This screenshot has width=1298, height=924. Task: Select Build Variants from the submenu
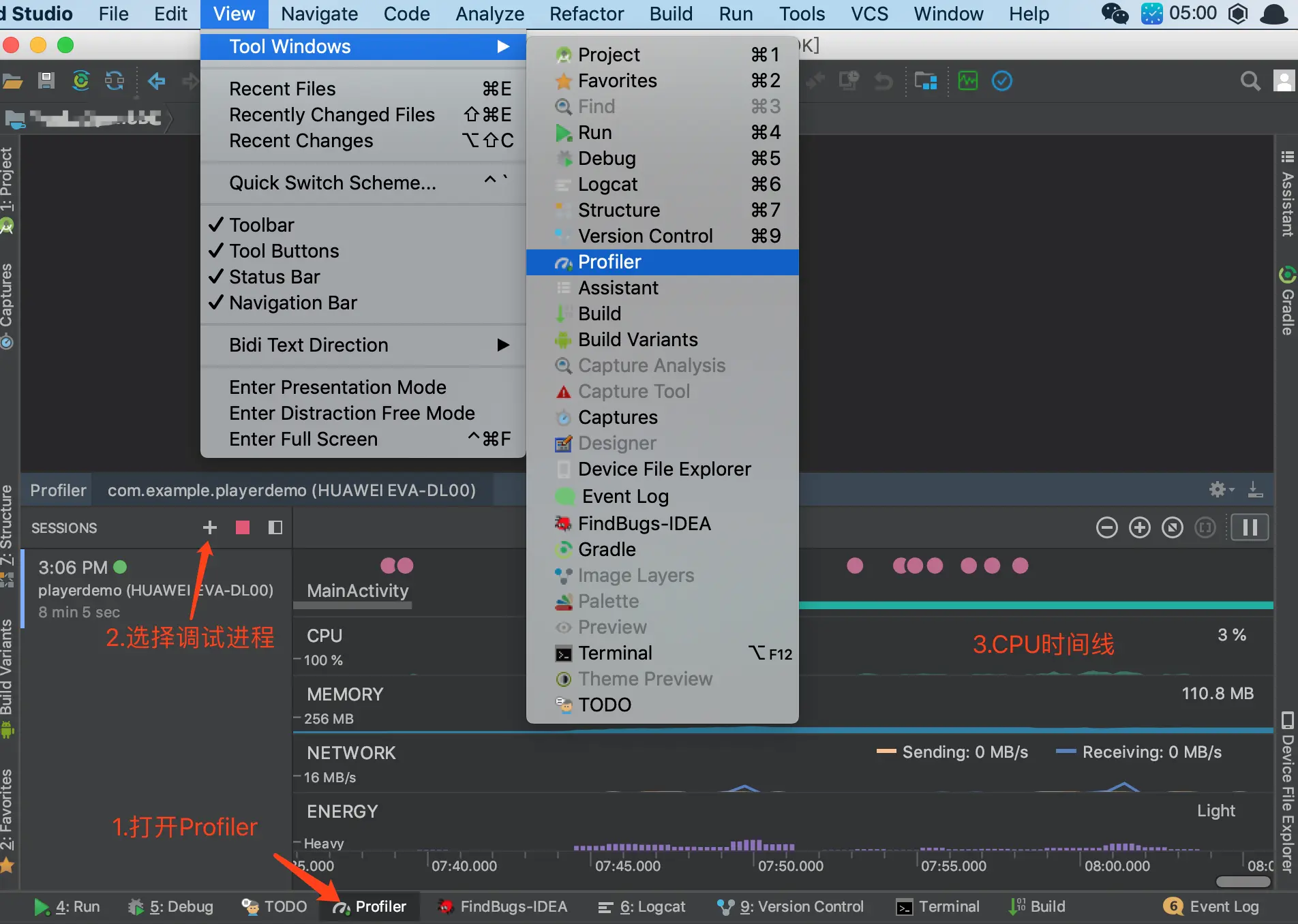(663, 339)
